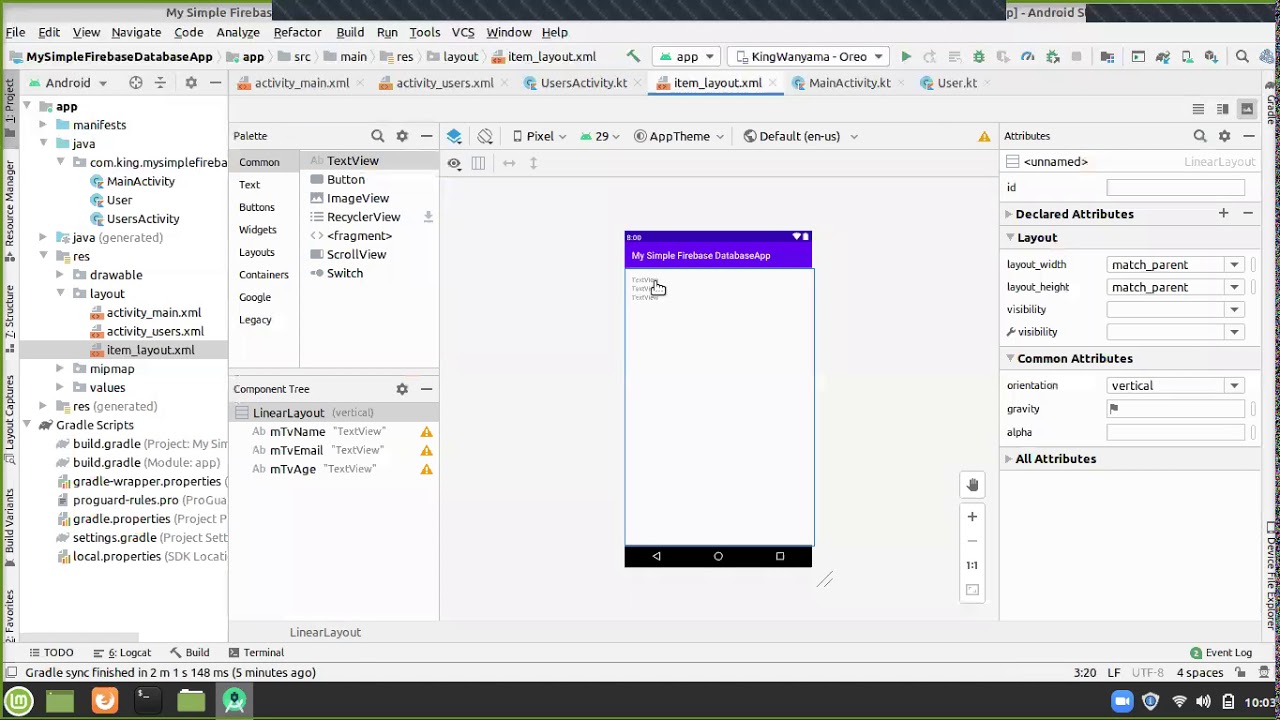Switch to Design view mode icon
The image size is (1280, 720).
pos(1246,109)
